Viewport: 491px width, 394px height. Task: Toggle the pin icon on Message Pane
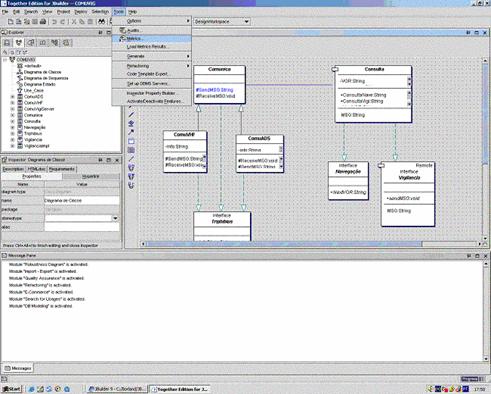click(x=469, y=256)
